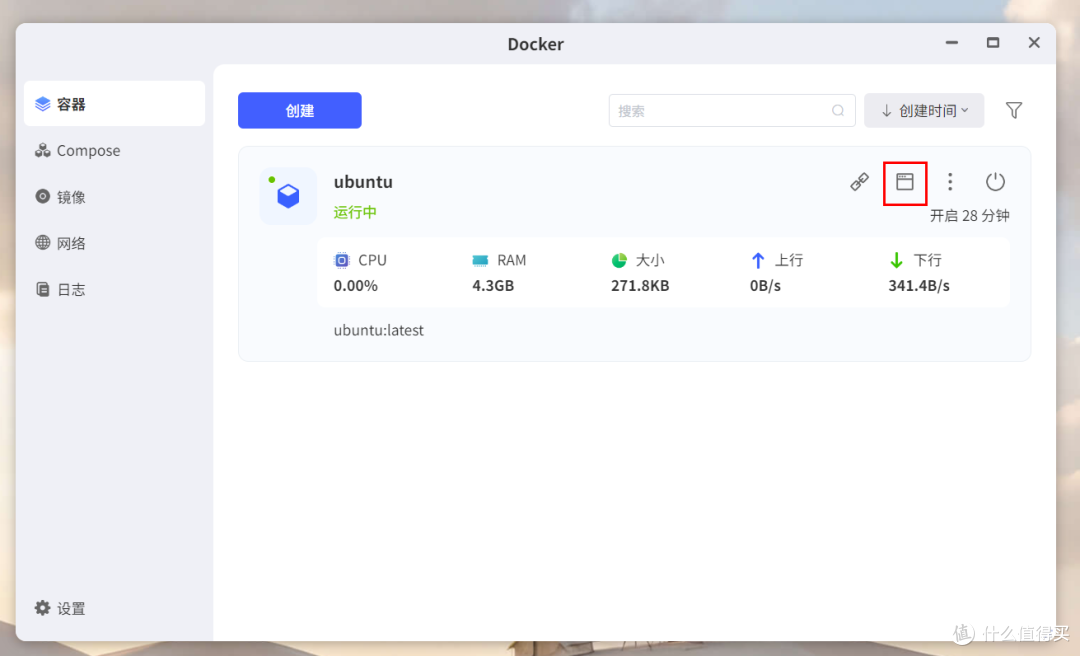Click the ubuntu:latest image tag
The height and width of the screenshot is (656, 1080).
coord(379,331)
